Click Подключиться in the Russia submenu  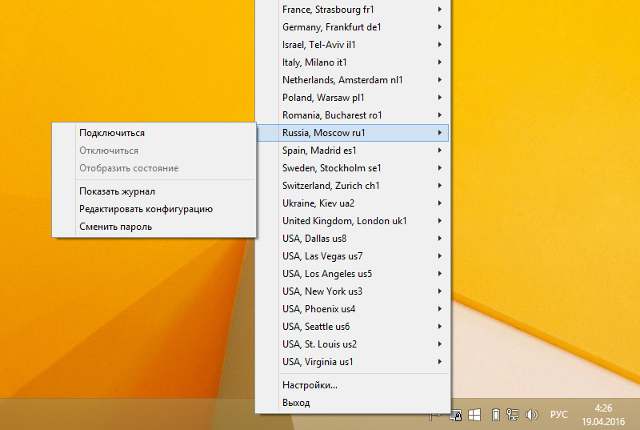click(154, 133)
